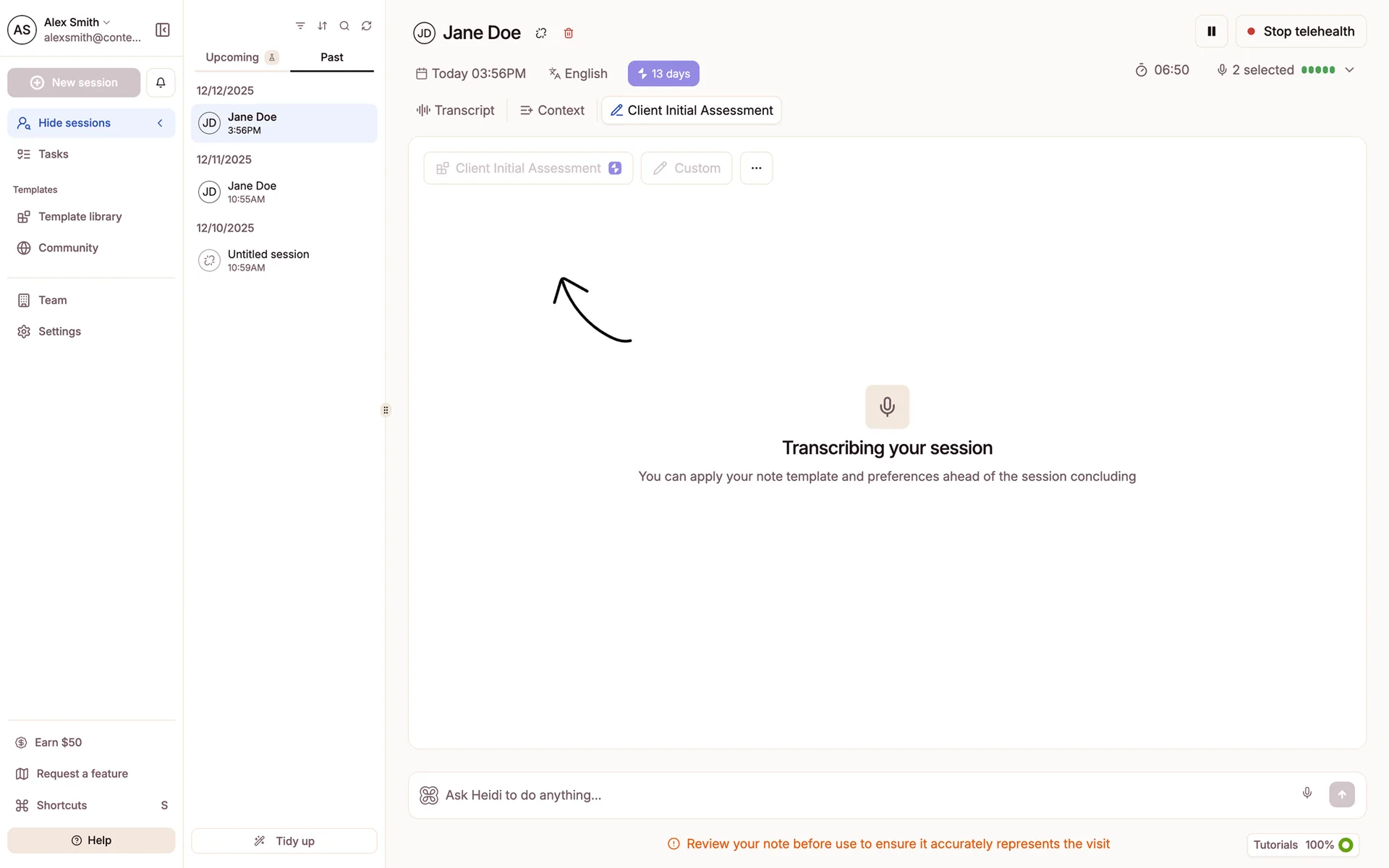Click the filter sessions icon
Viewport: 1389px width, 868px height.
click(x=300, y=26)
